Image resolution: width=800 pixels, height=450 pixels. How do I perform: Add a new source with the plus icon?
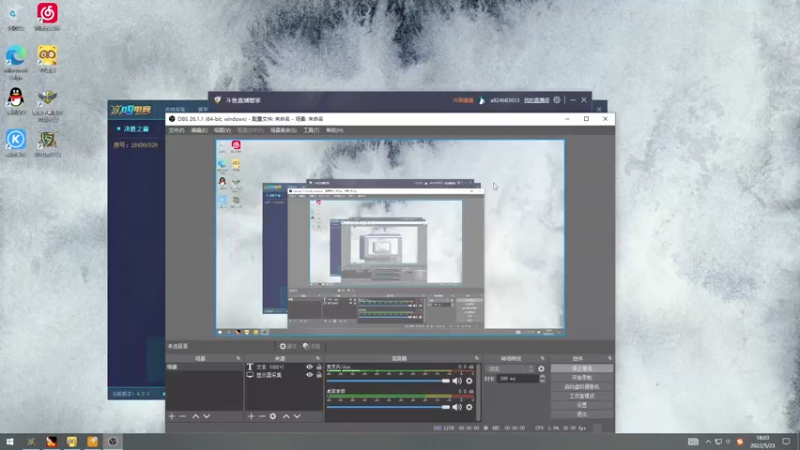251,416
